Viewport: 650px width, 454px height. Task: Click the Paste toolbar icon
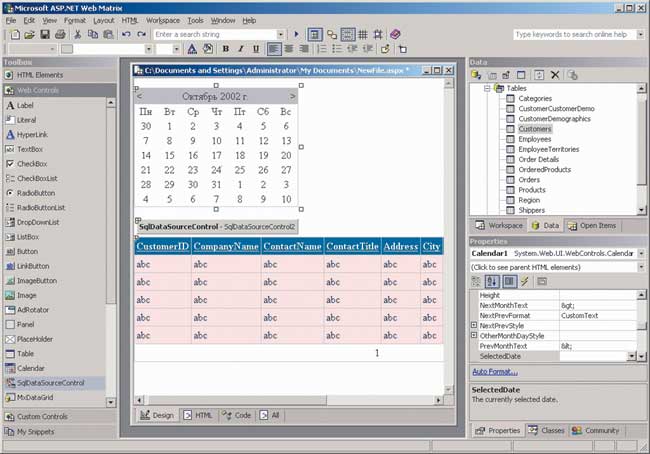click(x=108, y=34)
